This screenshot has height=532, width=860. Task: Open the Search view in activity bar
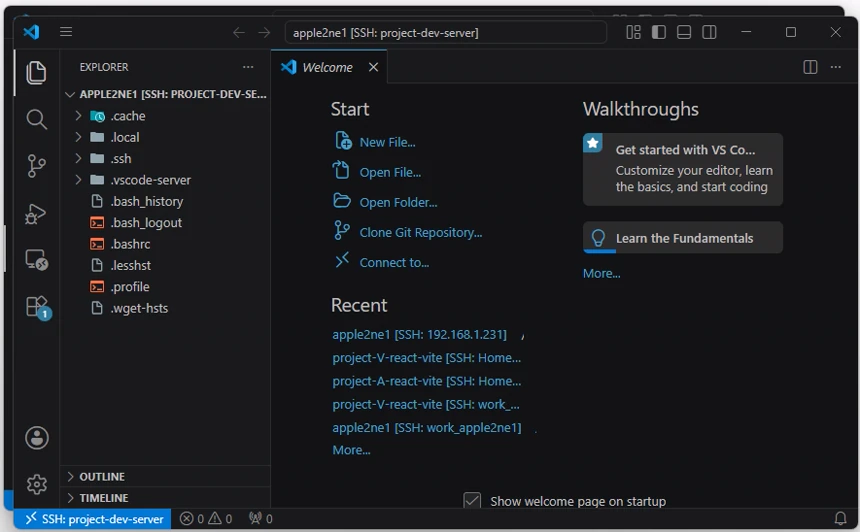point(36,119)
